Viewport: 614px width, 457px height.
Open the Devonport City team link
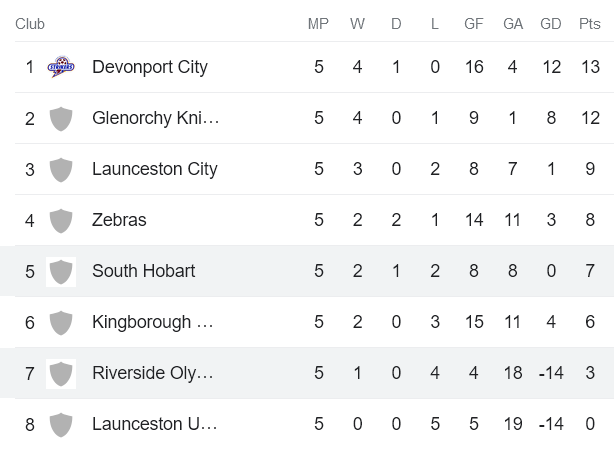tap(150, 67)
